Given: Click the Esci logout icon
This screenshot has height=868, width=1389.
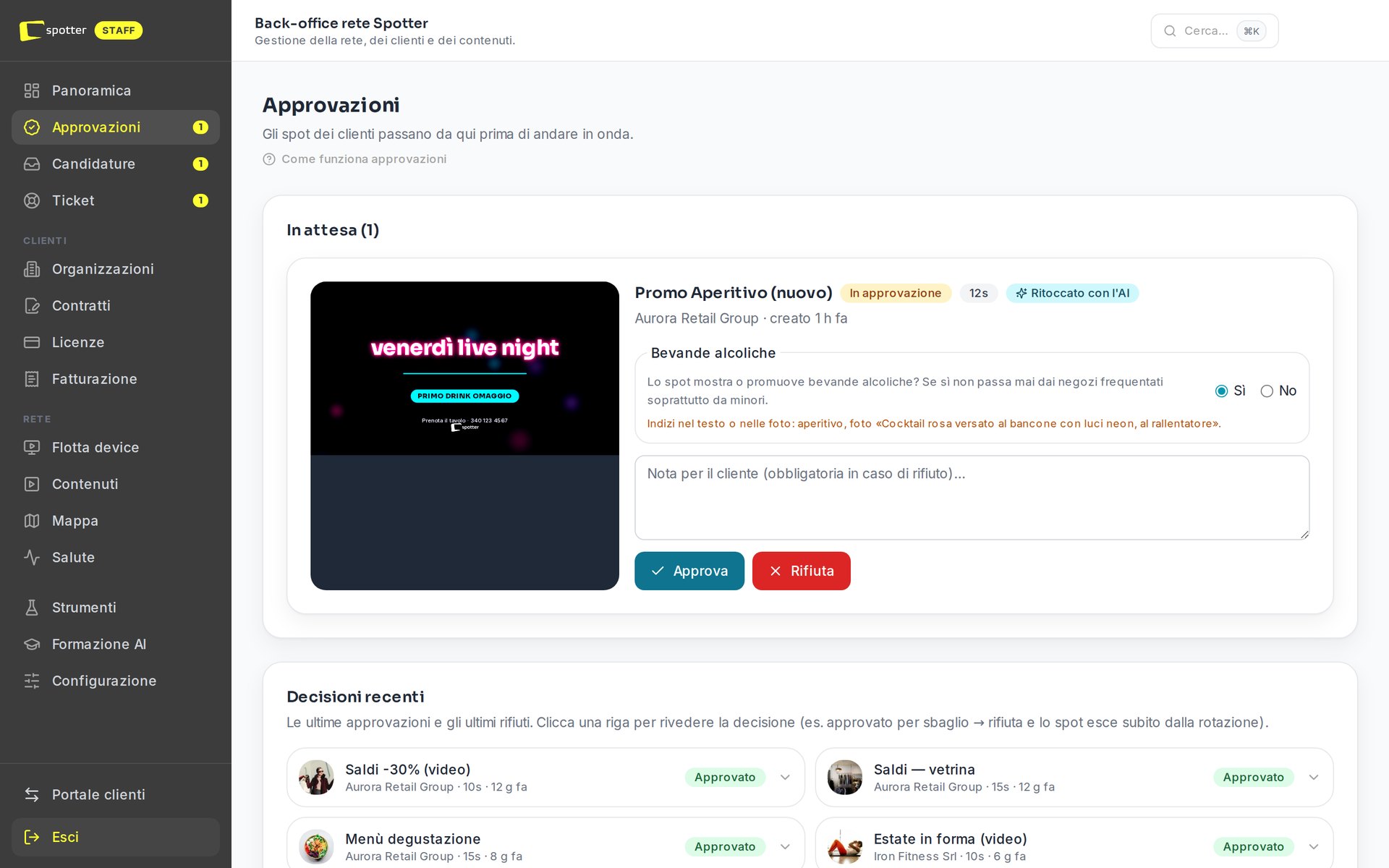Looking at the screenshot, I should click(x=32, y=837).
